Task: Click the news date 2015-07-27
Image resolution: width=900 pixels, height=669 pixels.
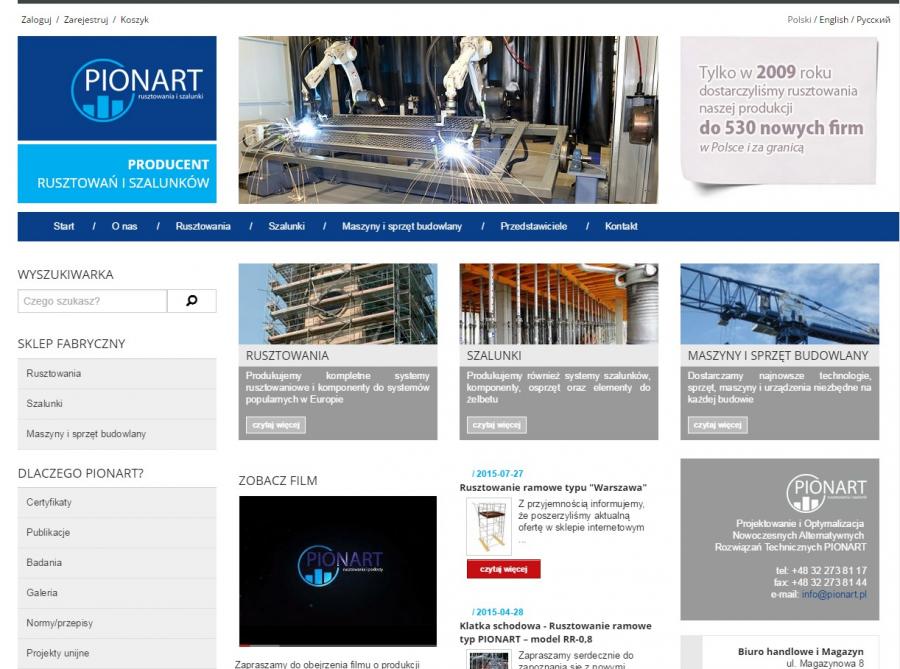Action: click(498, 474)
